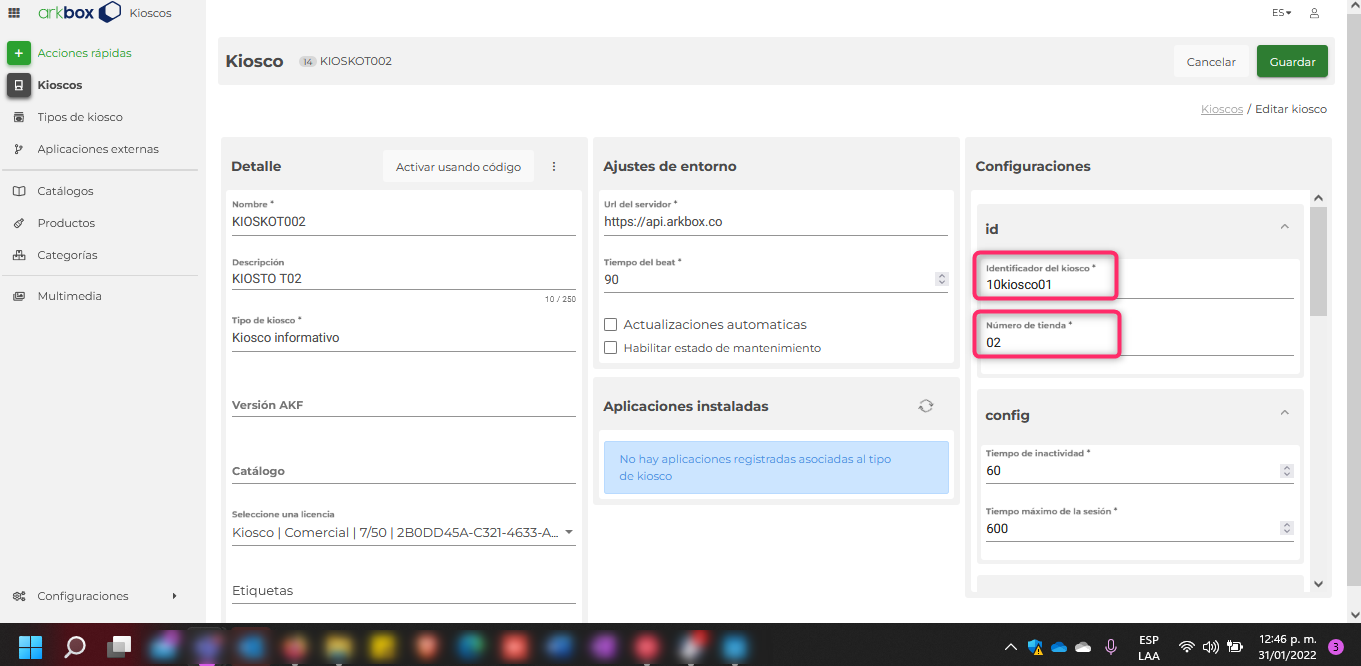Open Acciones rápidas with the plus icon
Screen dimensions: 1361x666
click(18, 52)
